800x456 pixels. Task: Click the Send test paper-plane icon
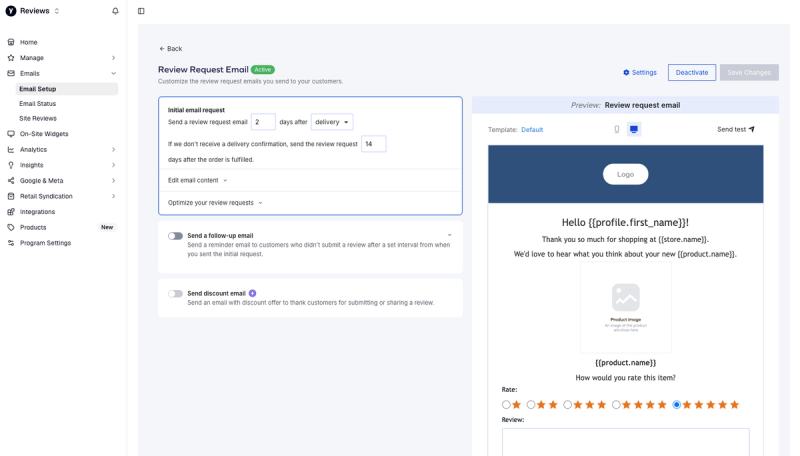tap(751, 129)
